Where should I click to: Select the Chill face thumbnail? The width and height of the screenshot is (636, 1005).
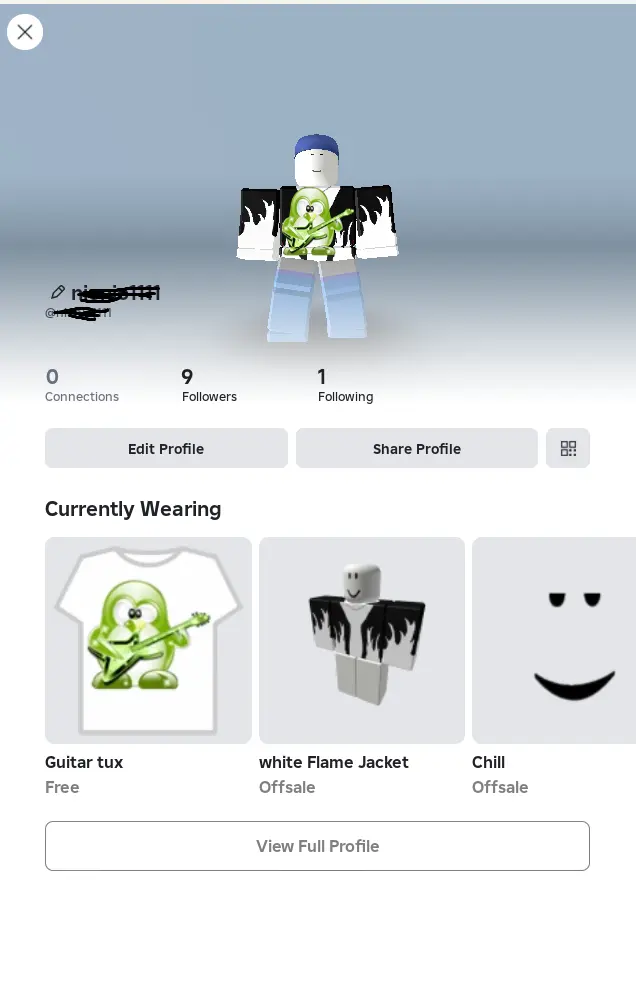coord(554,640)
